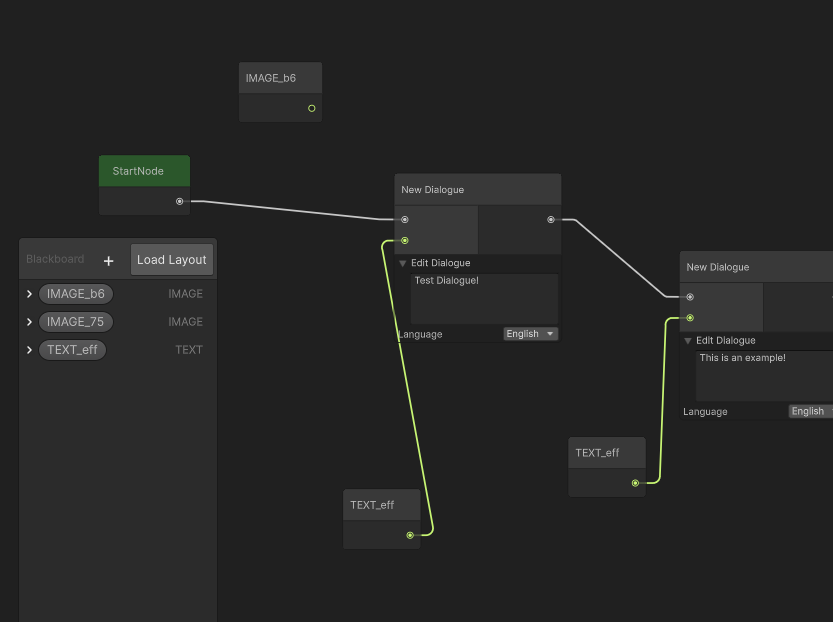The width and height of the screenshot is (833, 622).
Task: Click the 'This is an example!' text field
Action: (x=764, y=376)
